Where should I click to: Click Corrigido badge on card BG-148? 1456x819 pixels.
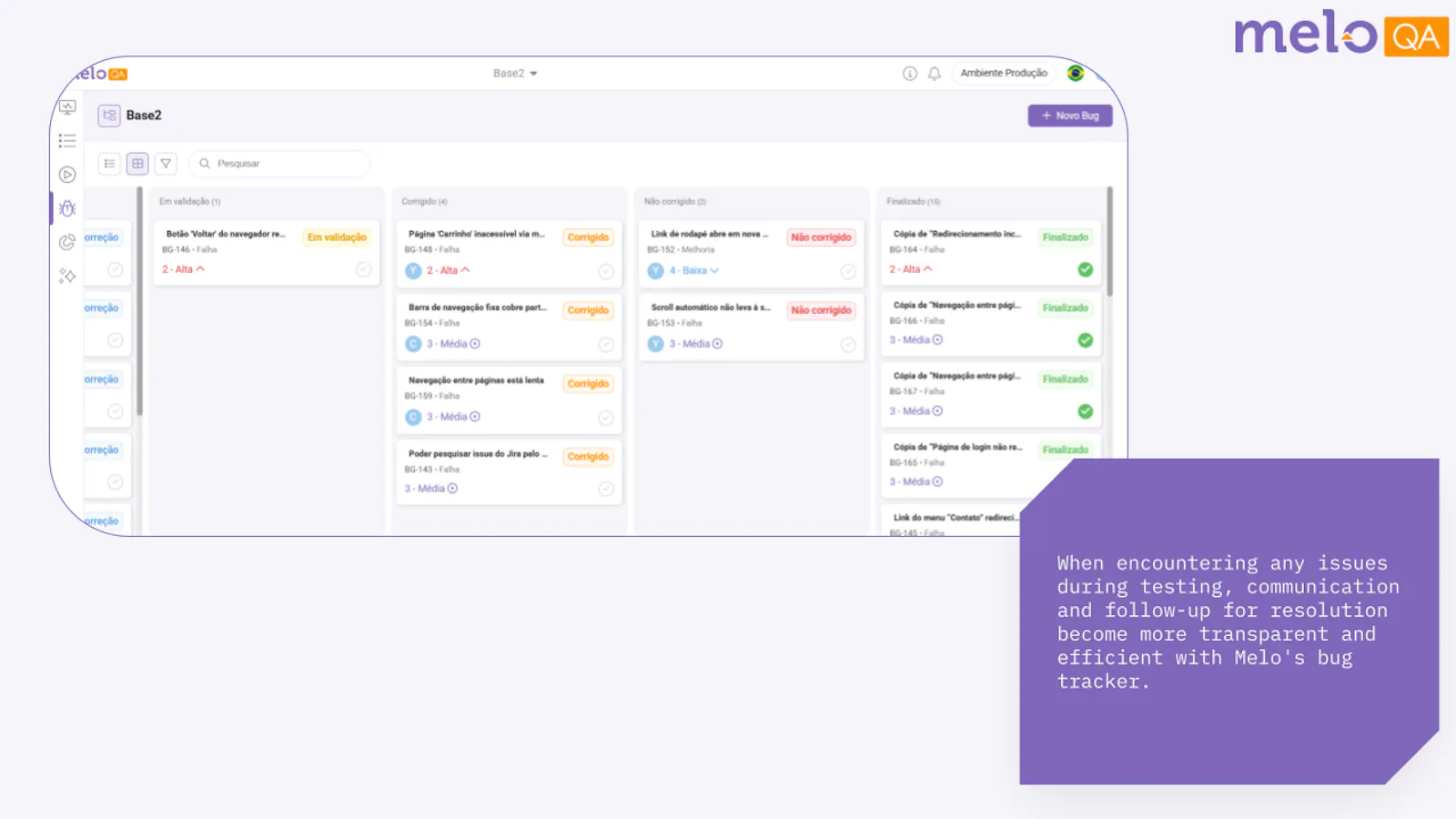point(588,238)
